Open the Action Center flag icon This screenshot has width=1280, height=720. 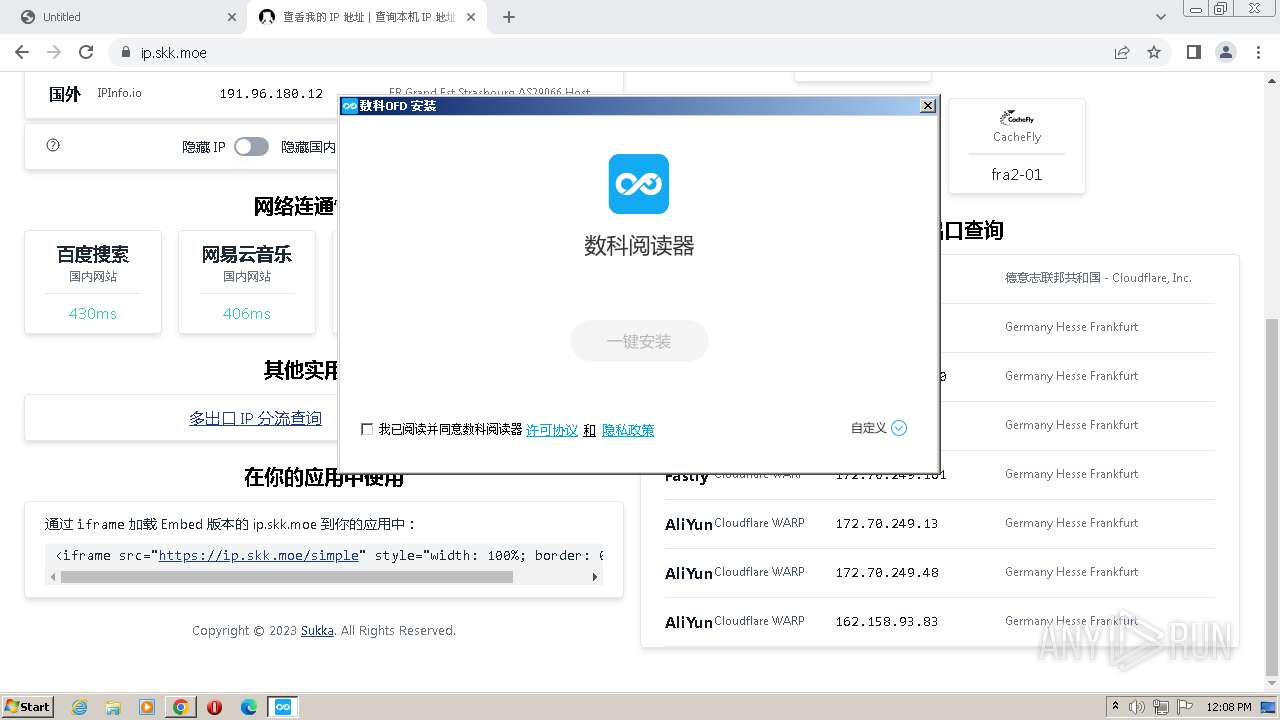1186,707
